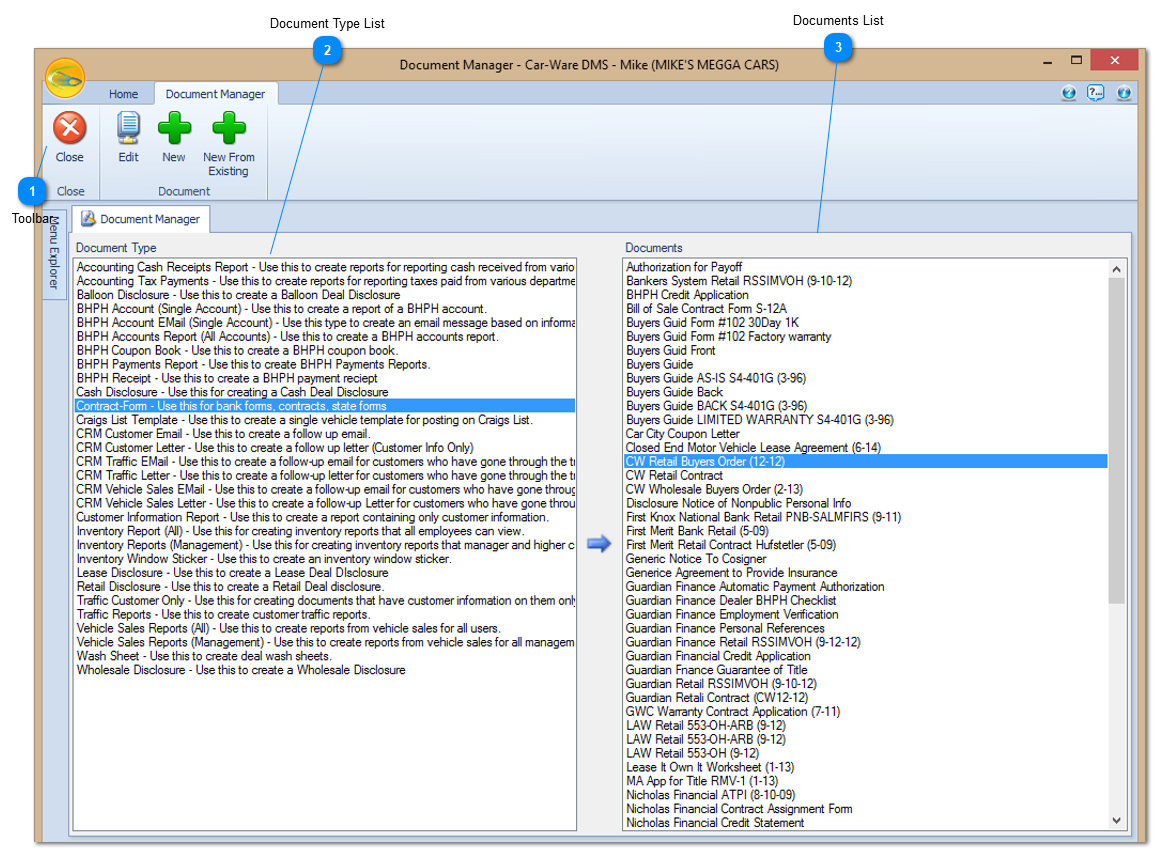
Task: Select CW Retail Contract document
Action: (866, 476)
